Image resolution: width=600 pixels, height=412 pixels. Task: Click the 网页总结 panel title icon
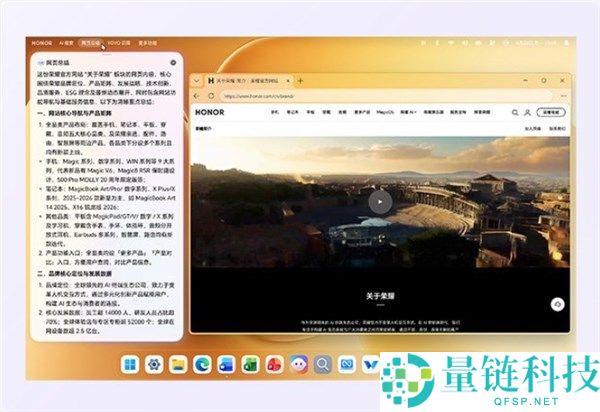[41, 62]
